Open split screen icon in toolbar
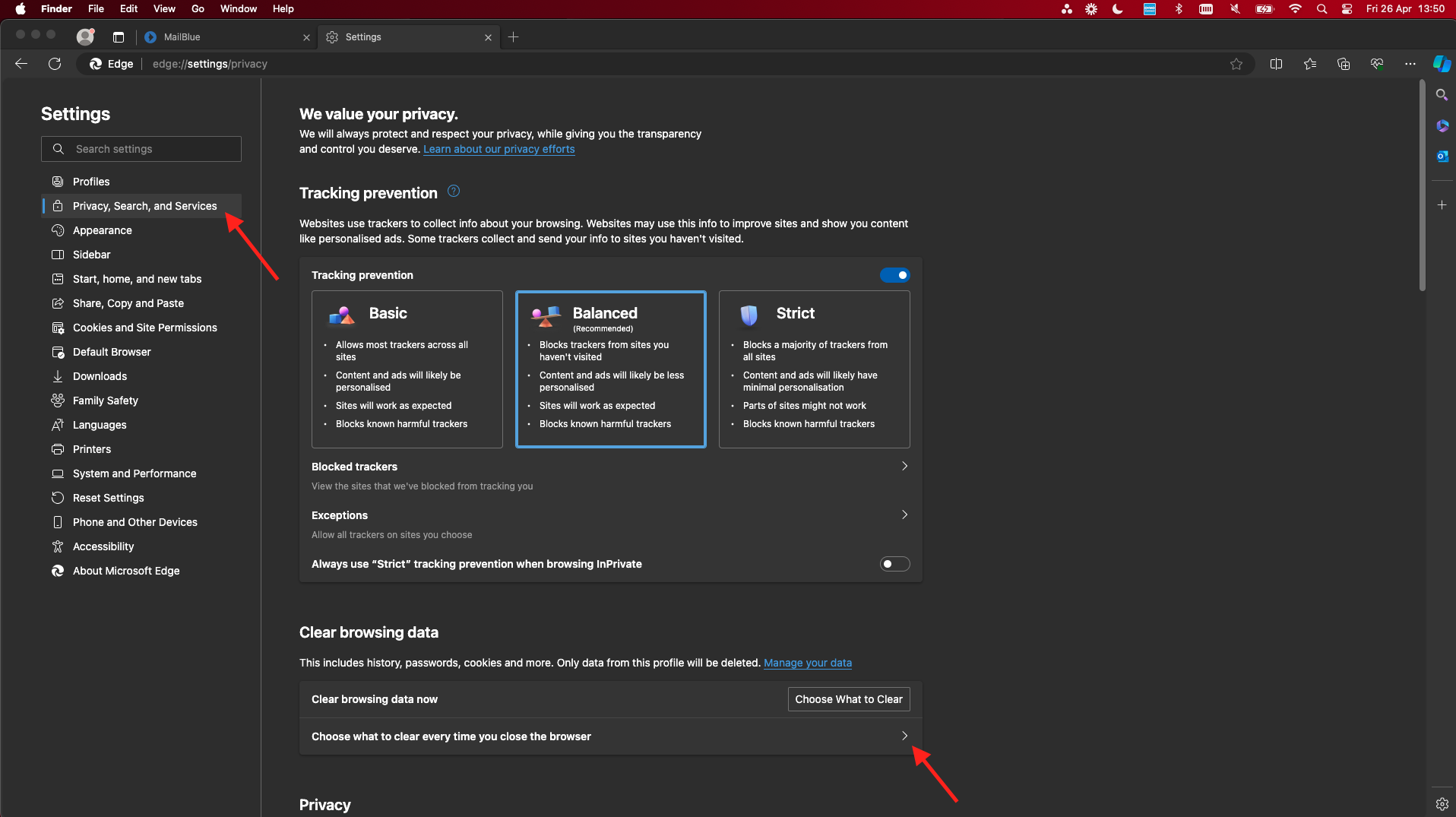The width and height of the screenshot is (1456, 817). coord(1276,64)
